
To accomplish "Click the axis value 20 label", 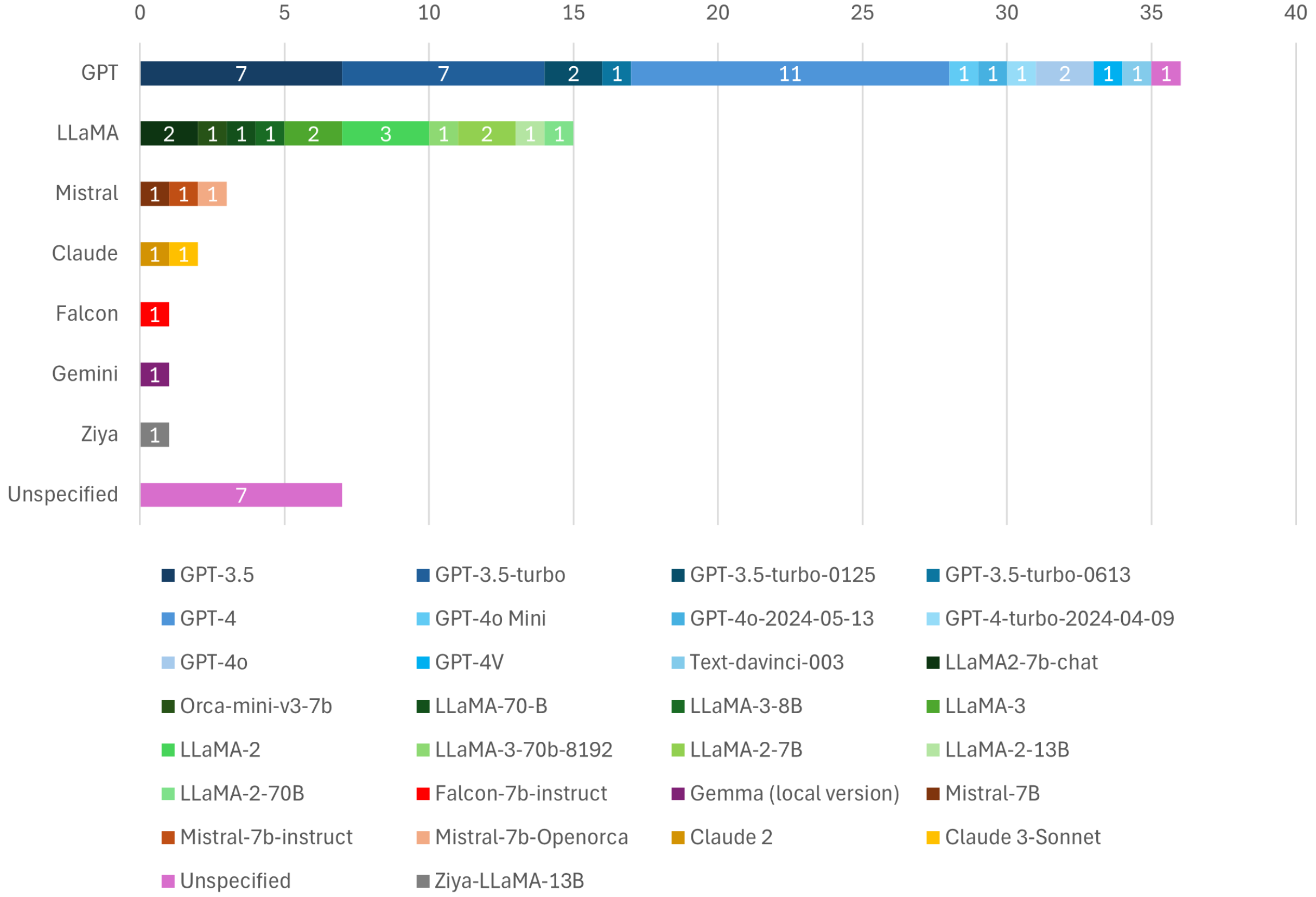I will tap(717, 12).
